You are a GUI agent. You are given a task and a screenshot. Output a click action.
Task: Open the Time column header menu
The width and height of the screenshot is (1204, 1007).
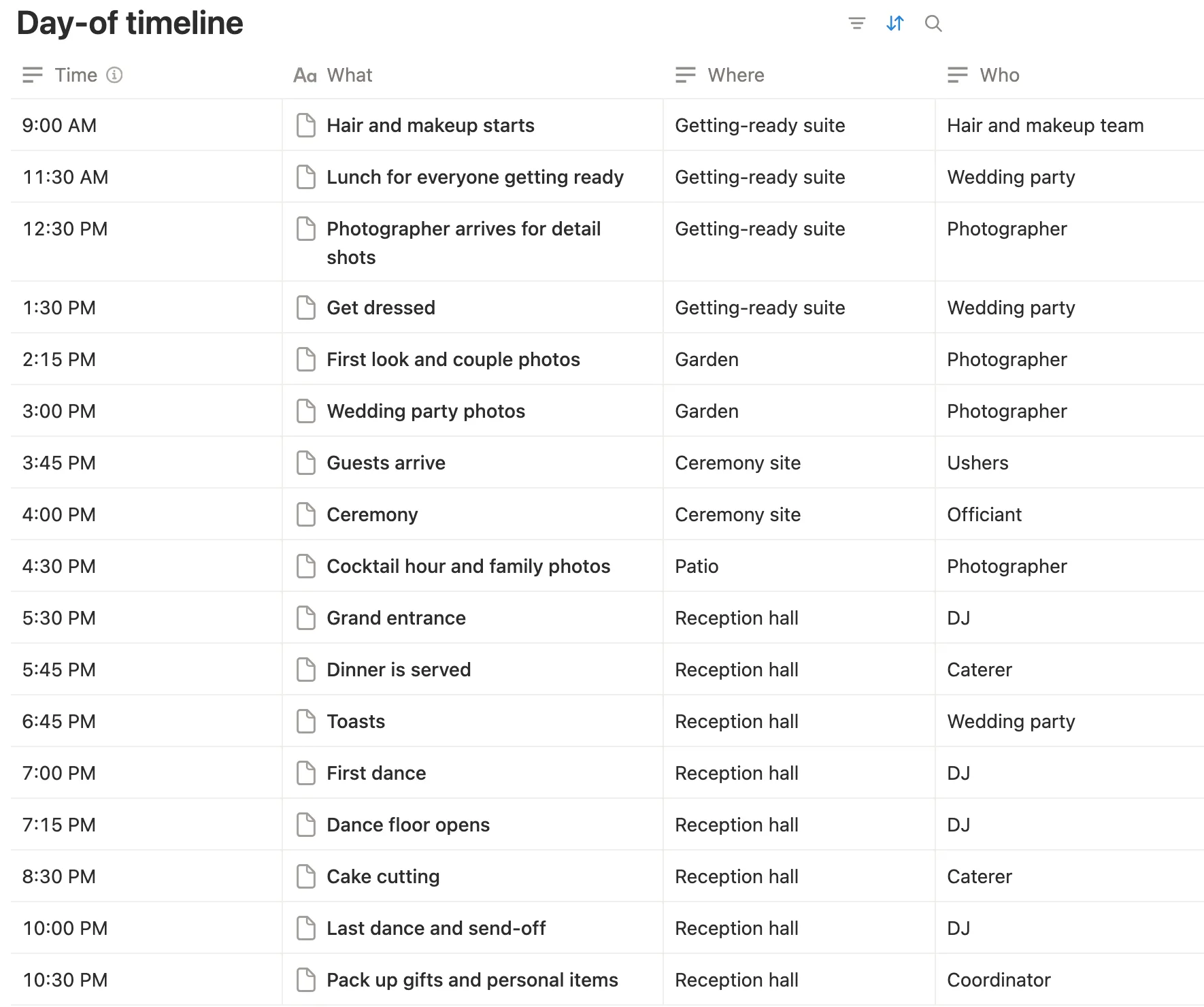[x=146, y=75]
